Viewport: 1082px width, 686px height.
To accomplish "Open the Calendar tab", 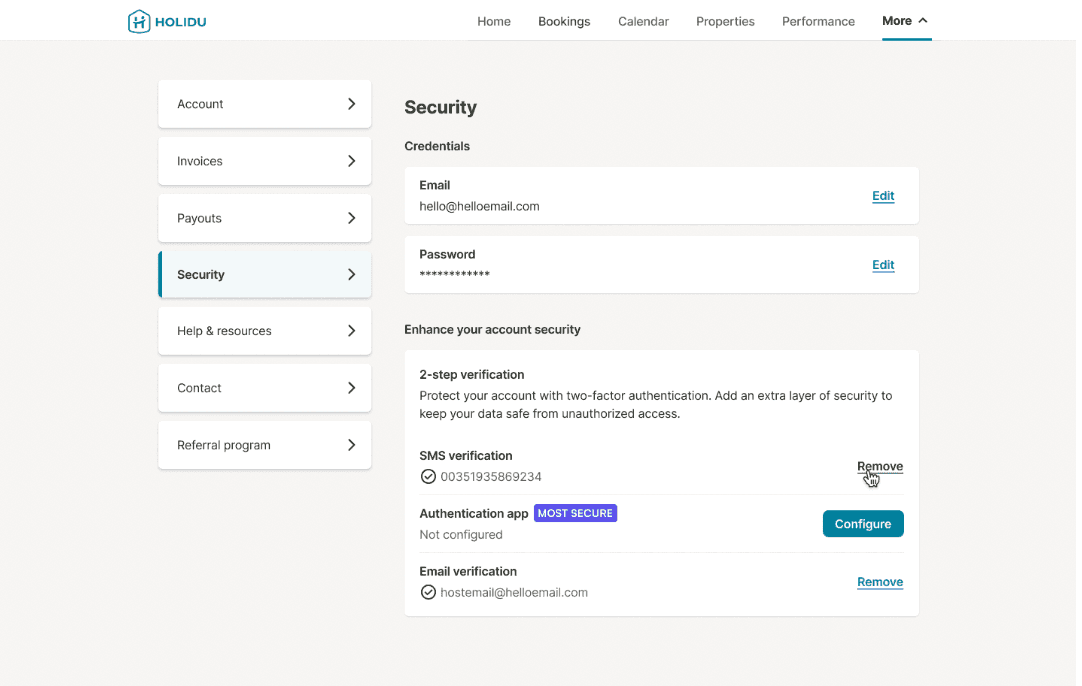I will 643,21.
